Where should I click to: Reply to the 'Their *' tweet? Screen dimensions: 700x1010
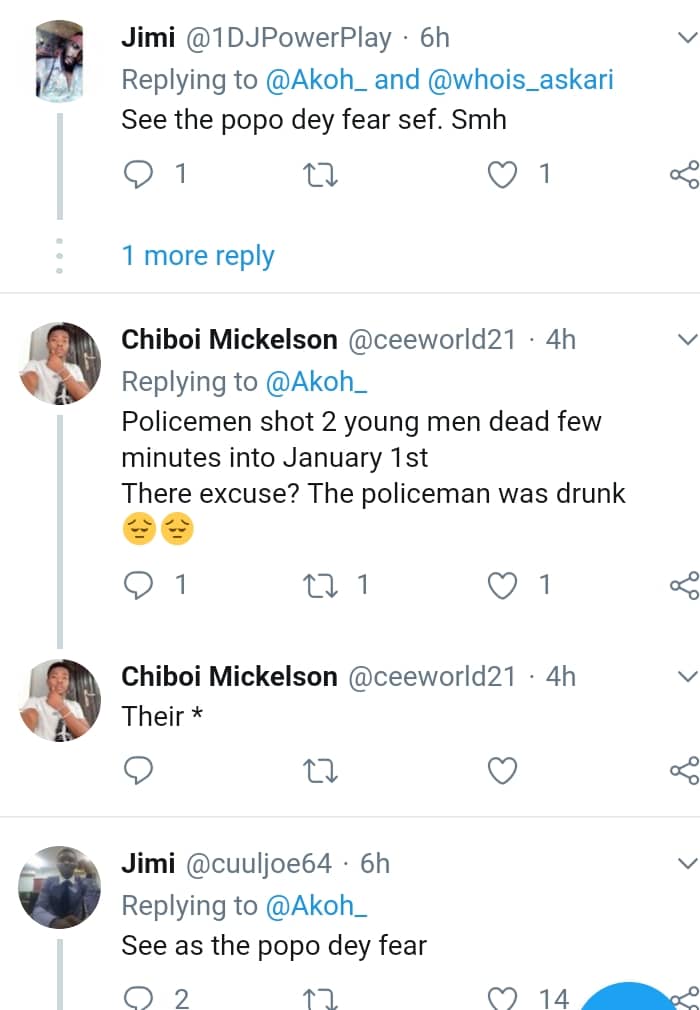click(x=138, y=771)
